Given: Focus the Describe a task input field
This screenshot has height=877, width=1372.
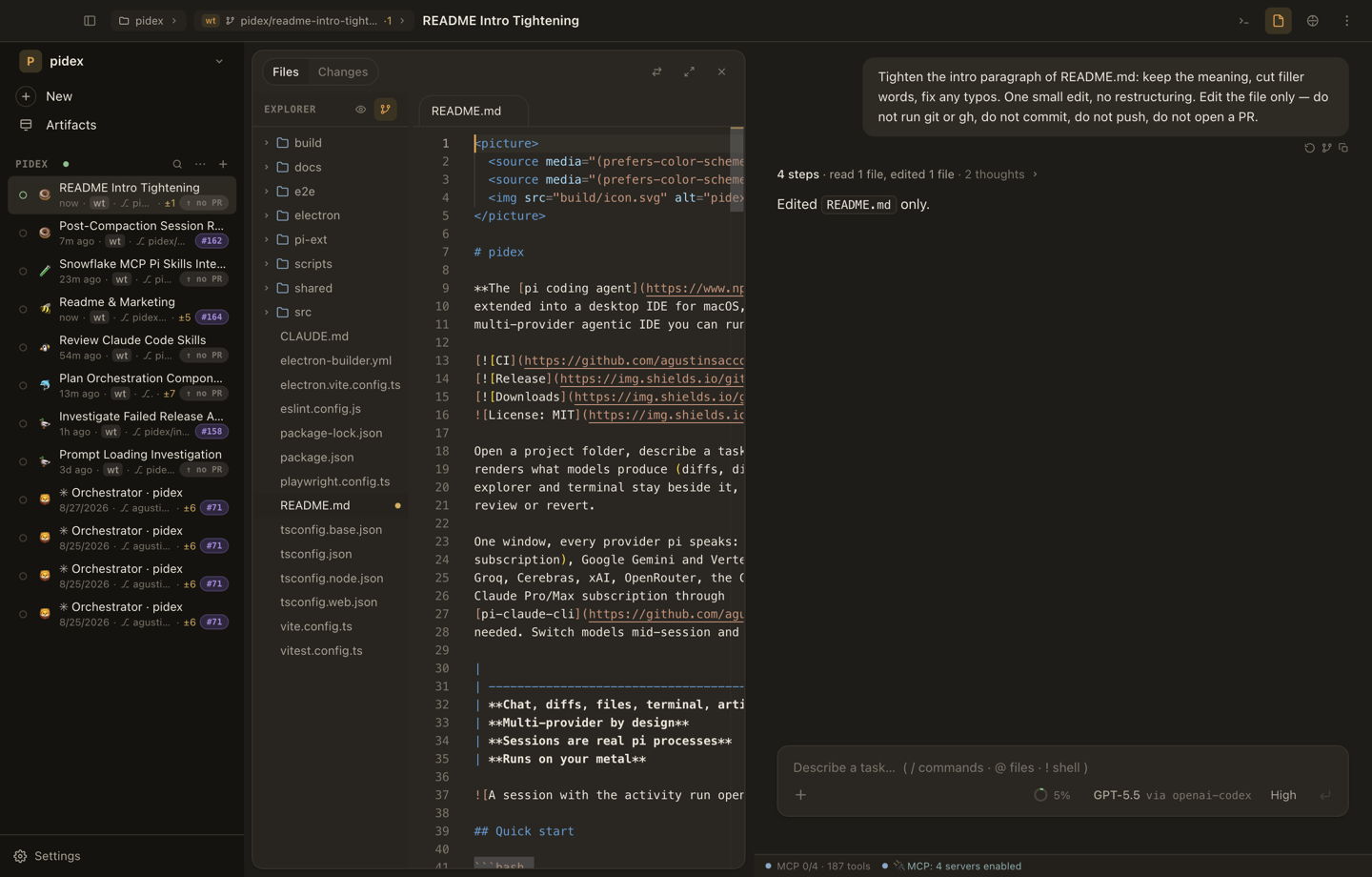Looking at the screenshot, I should (1062, 767).
